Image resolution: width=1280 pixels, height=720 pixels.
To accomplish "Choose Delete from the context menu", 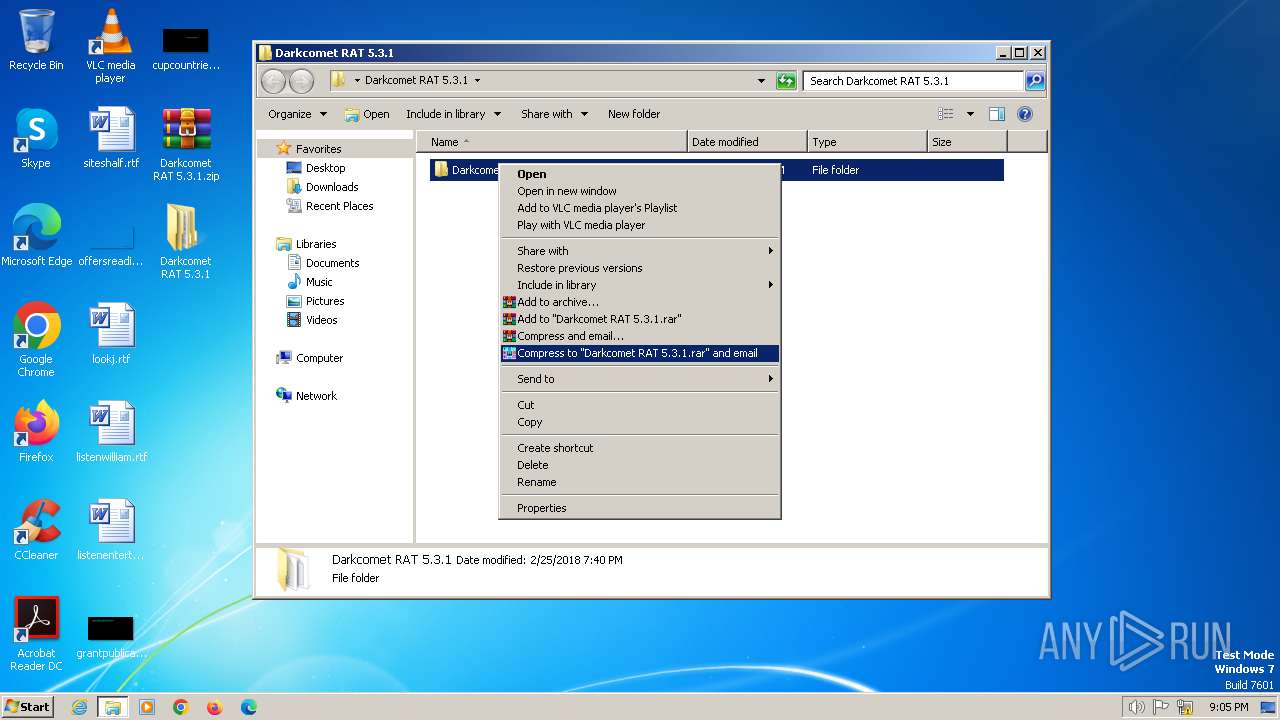I will [640, 465].
